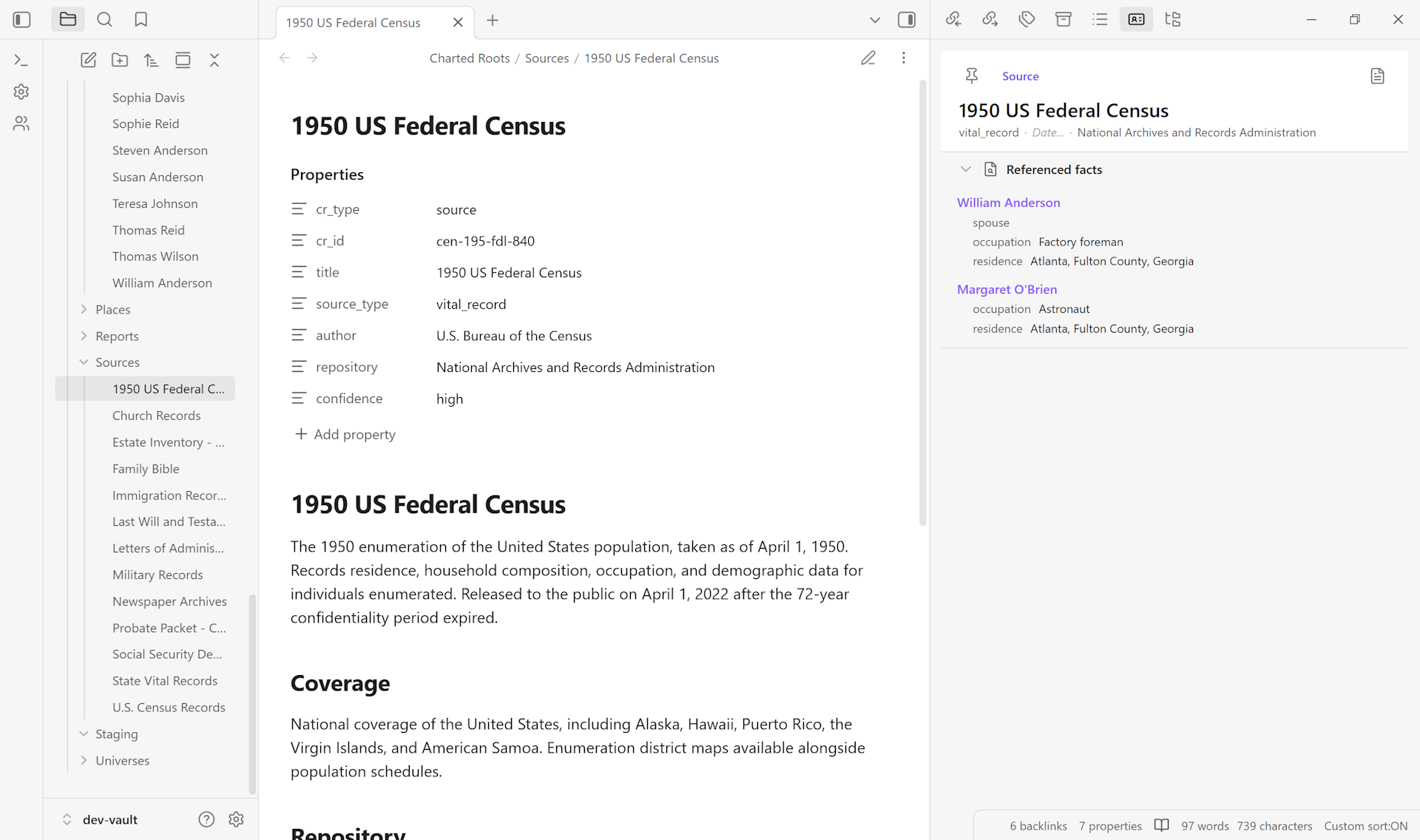Image resolution: width=1420 pixels, height=840 pixels.
Task: Collapse all folders icon
Action: (214, 60)
